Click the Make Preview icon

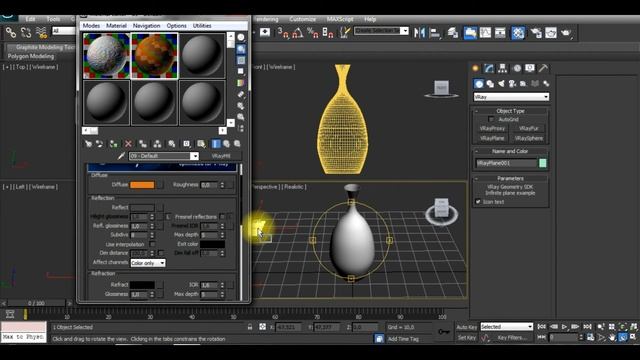(x=241, y=94)
